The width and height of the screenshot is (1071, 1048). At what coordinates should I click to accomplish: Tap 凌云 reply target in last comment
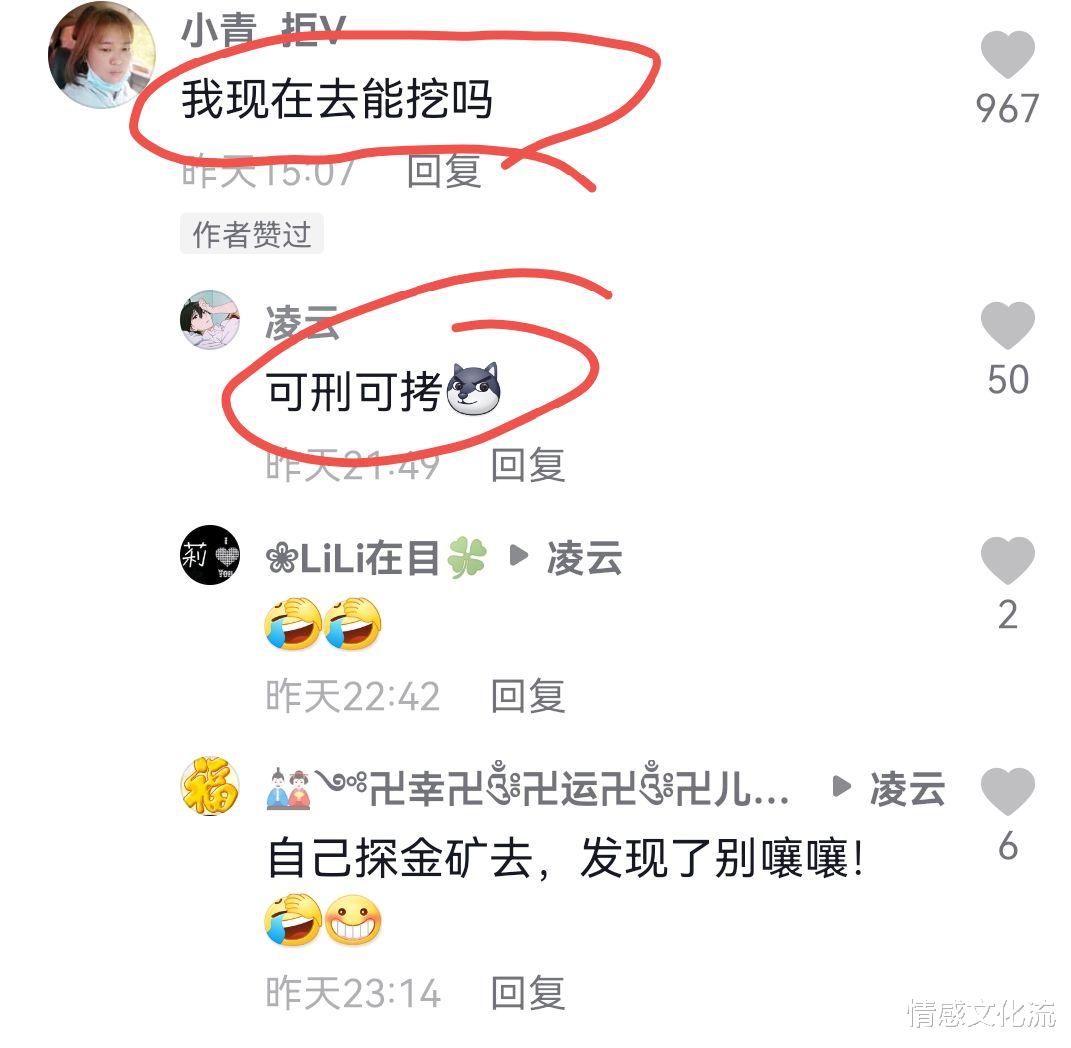907,789
